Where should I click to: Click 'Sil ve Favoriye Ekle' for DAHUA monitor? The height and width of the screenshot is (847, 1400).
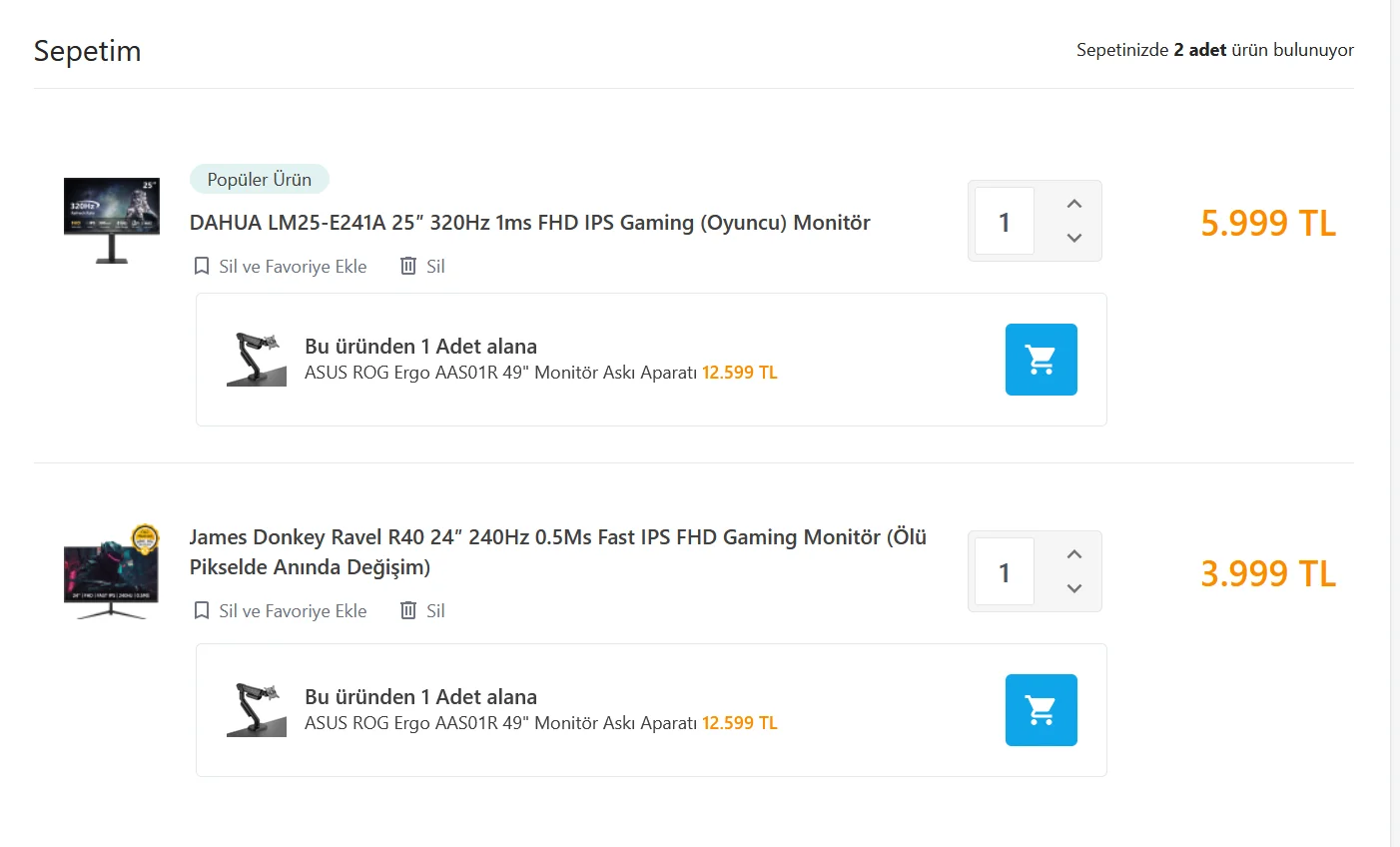pos(293,267)
